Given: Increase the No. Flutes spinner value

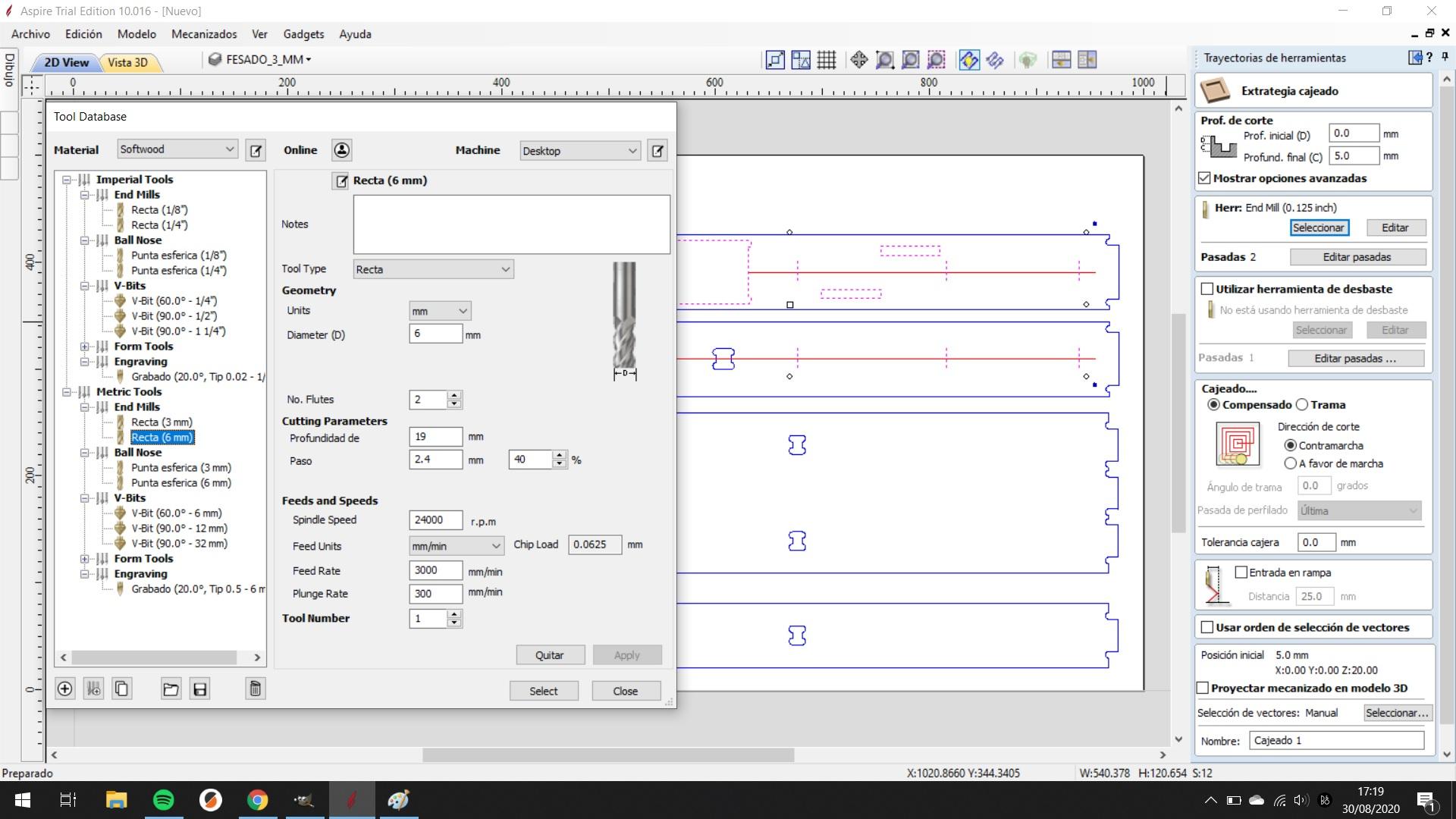Looking at the screenshot, I should point(454,395).
